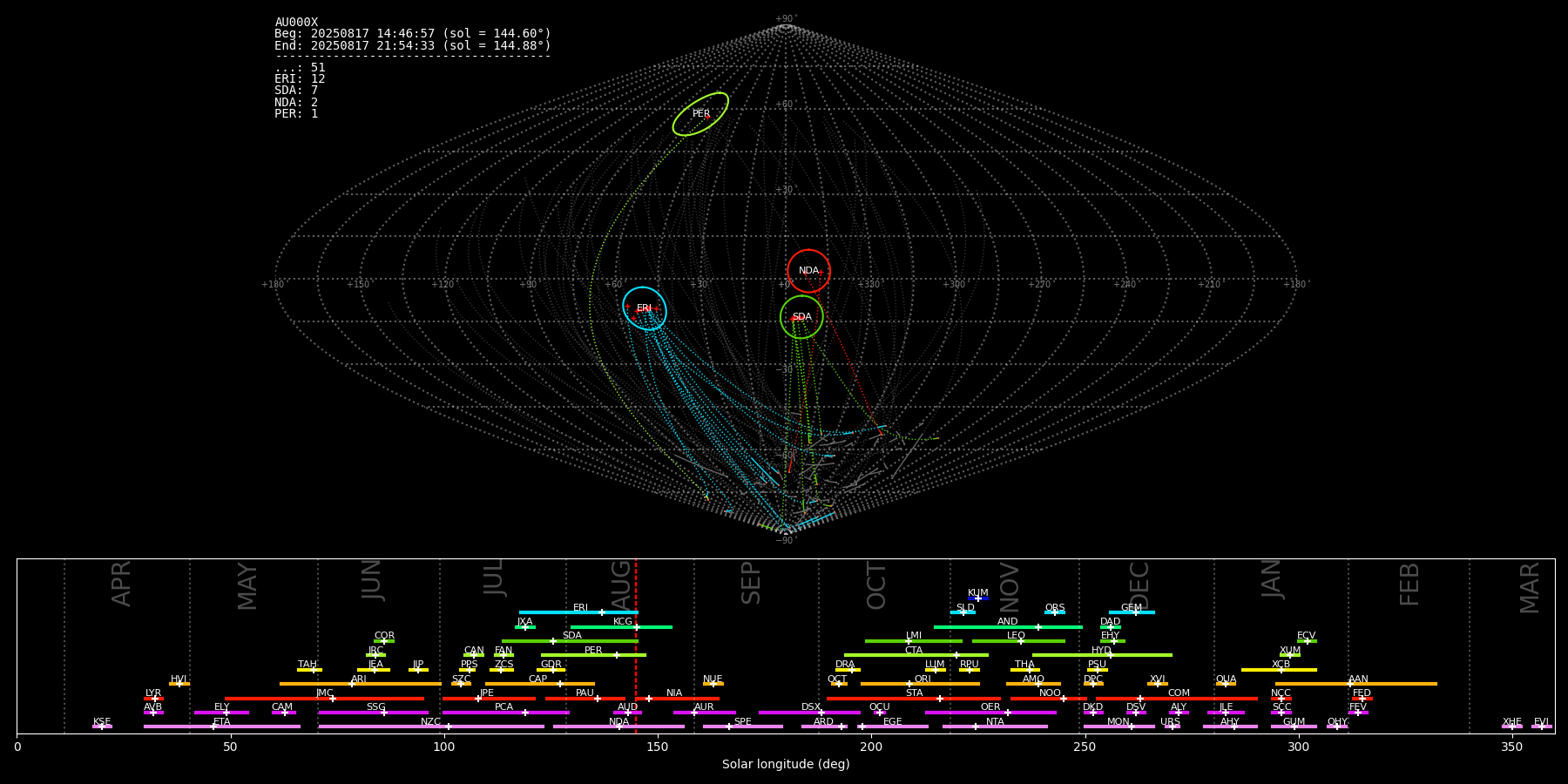Screen dimensions: 1568x784
Task: Click the JXA shower bar in timeline
Action: [525, 627]
